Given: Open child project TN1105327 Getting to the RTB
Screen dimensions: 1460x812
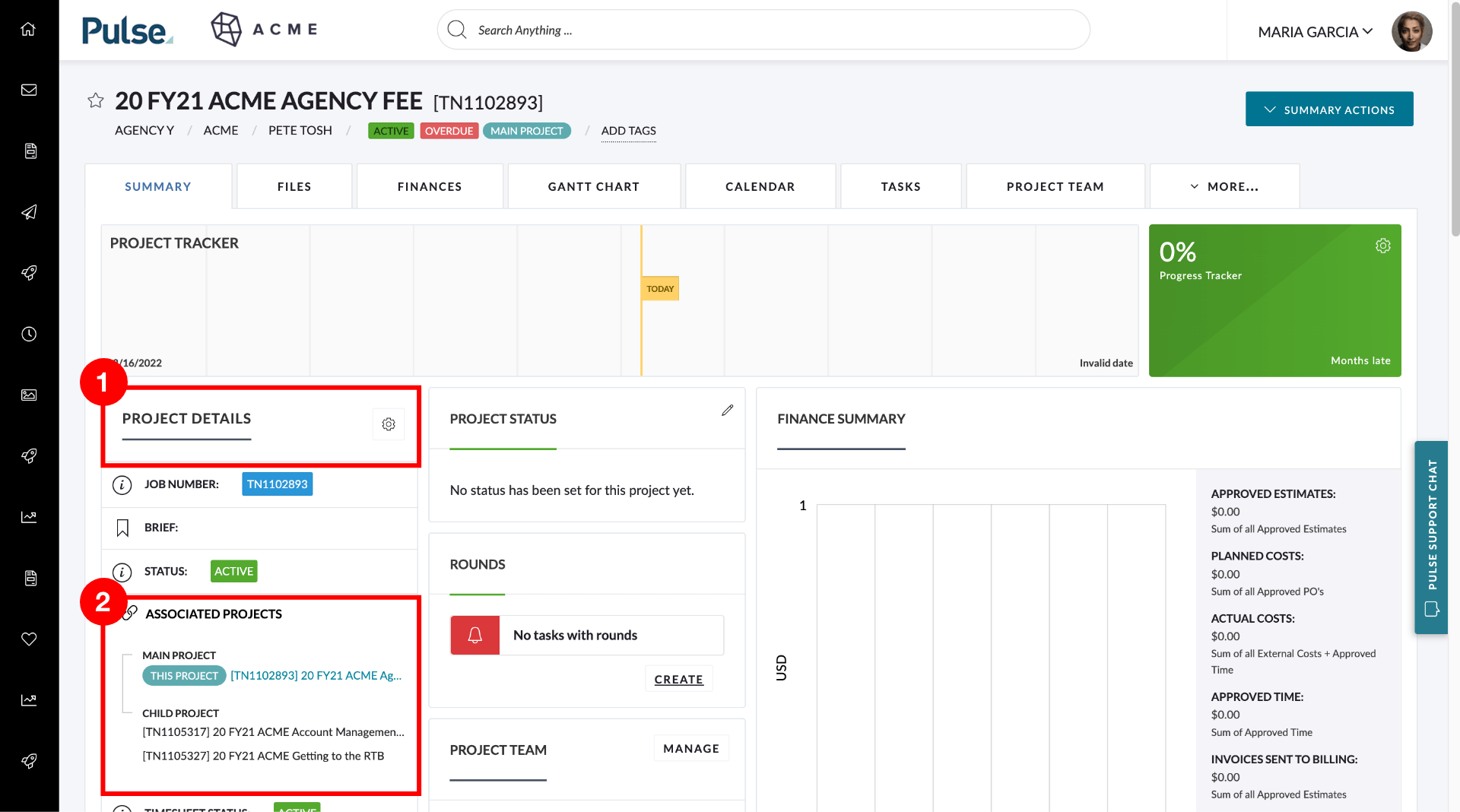Looking at the screenshot, I should 263,756.
